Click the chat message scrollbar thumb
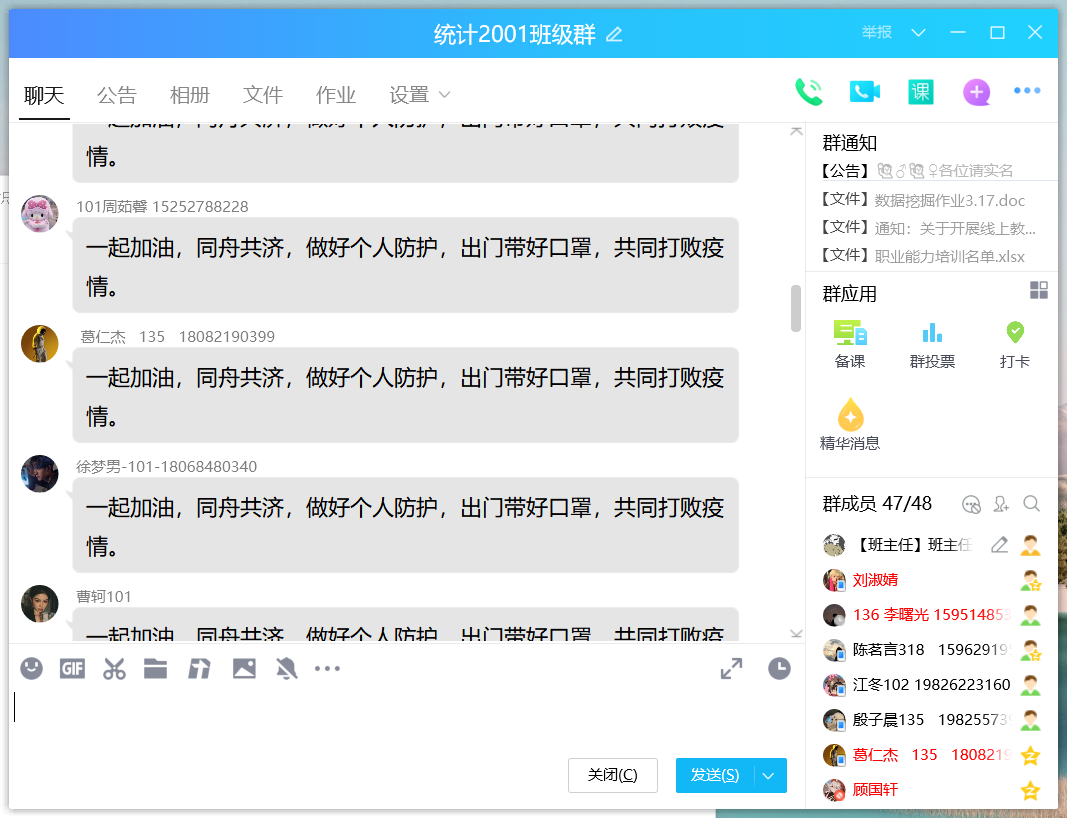Viewport: 1067px width, 818px height. 796,308
